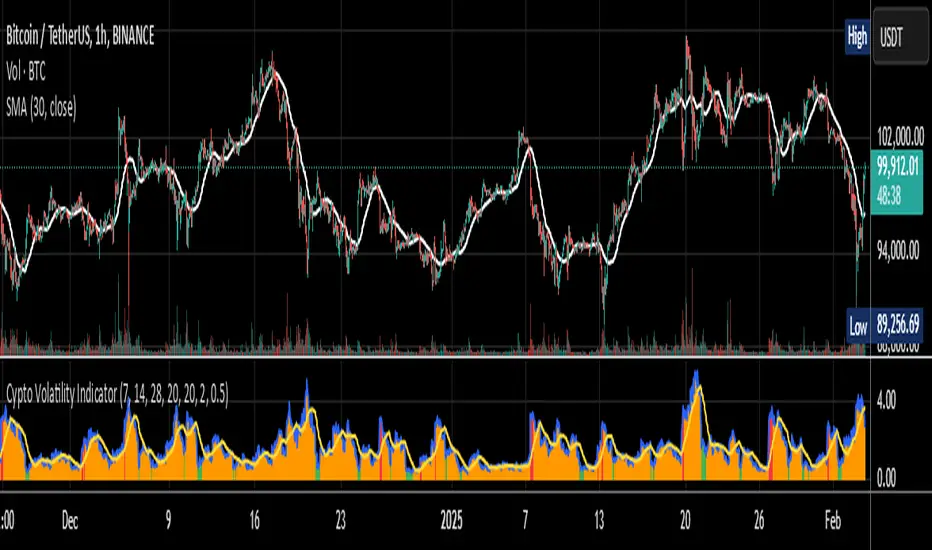Click the 4.00 volatility scale label
932x550 pixels.
click(x=886, y=400)
